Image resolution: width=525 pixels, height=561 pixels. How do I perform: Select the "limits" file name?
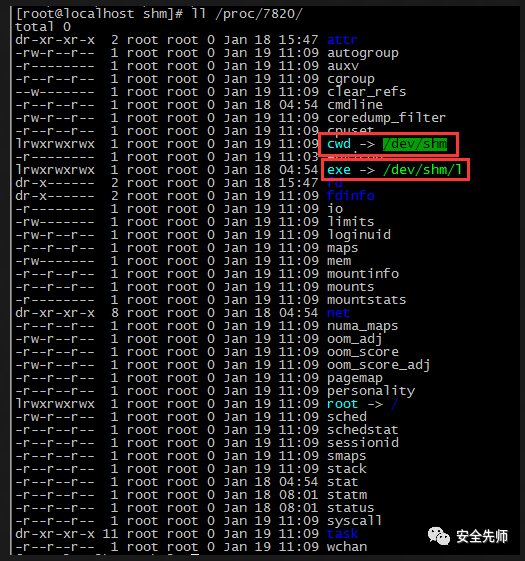click(x=350, y=221)
